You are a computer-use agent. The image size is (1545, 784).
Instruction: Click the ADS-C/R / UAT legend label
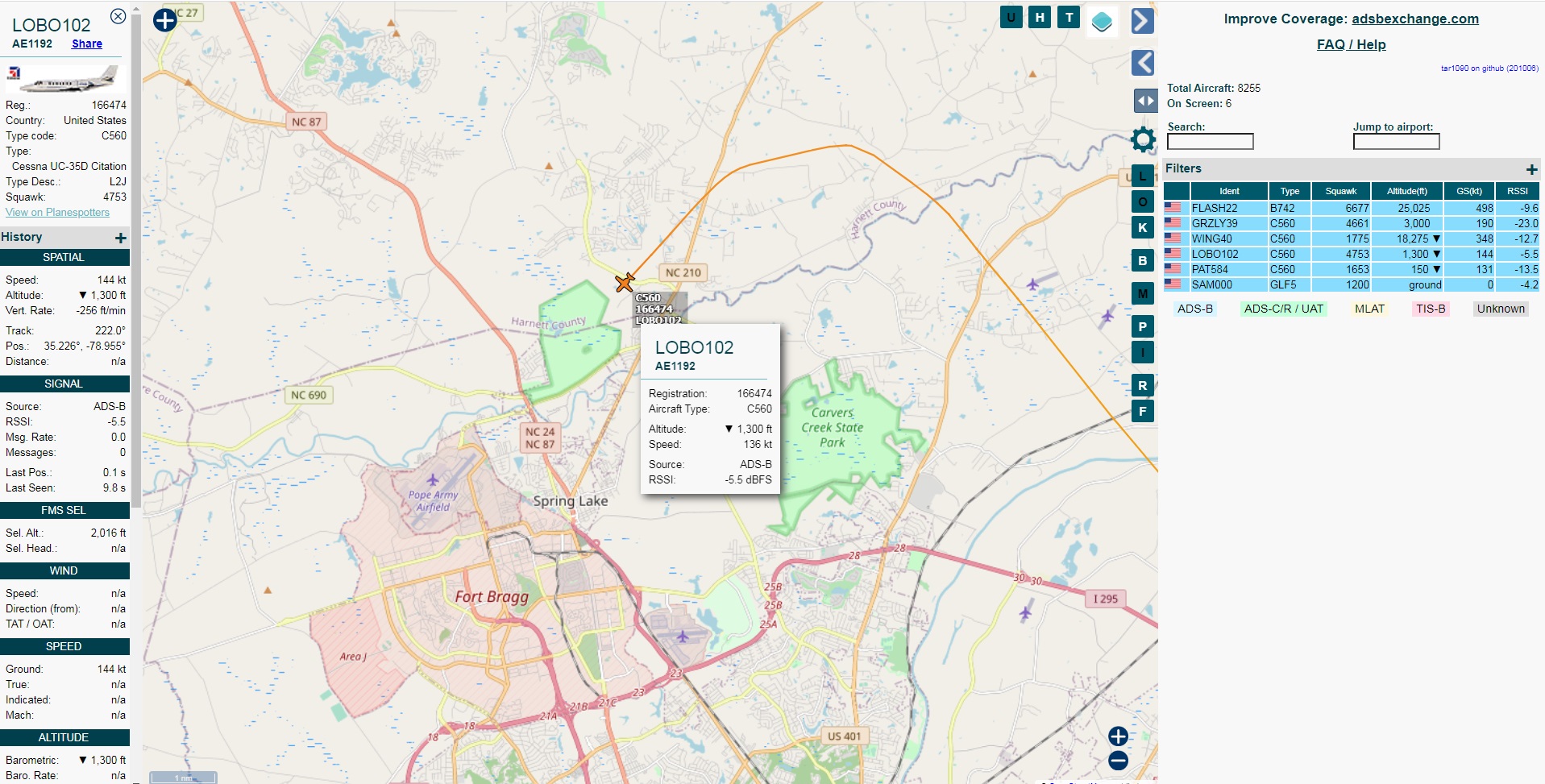pos(1283,309)
